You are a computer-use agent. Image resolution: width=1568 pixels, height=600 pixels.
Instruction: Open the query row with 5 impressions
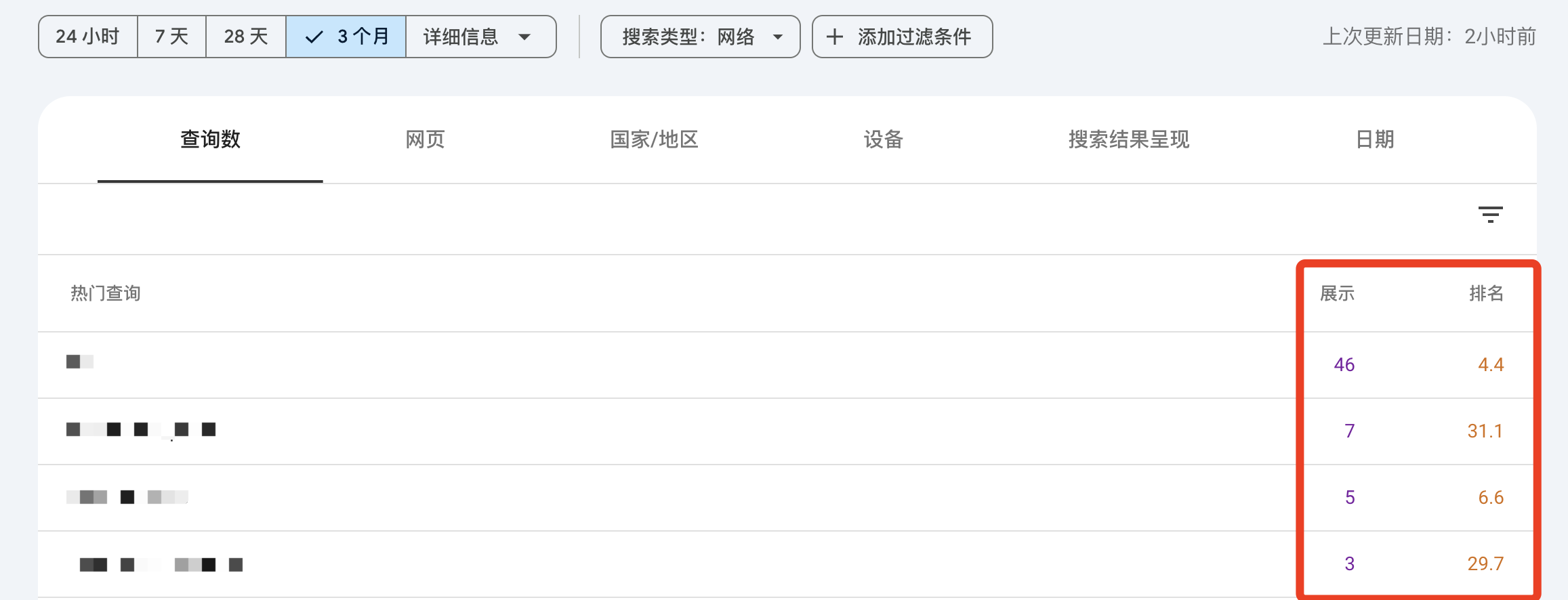[787, 498]
